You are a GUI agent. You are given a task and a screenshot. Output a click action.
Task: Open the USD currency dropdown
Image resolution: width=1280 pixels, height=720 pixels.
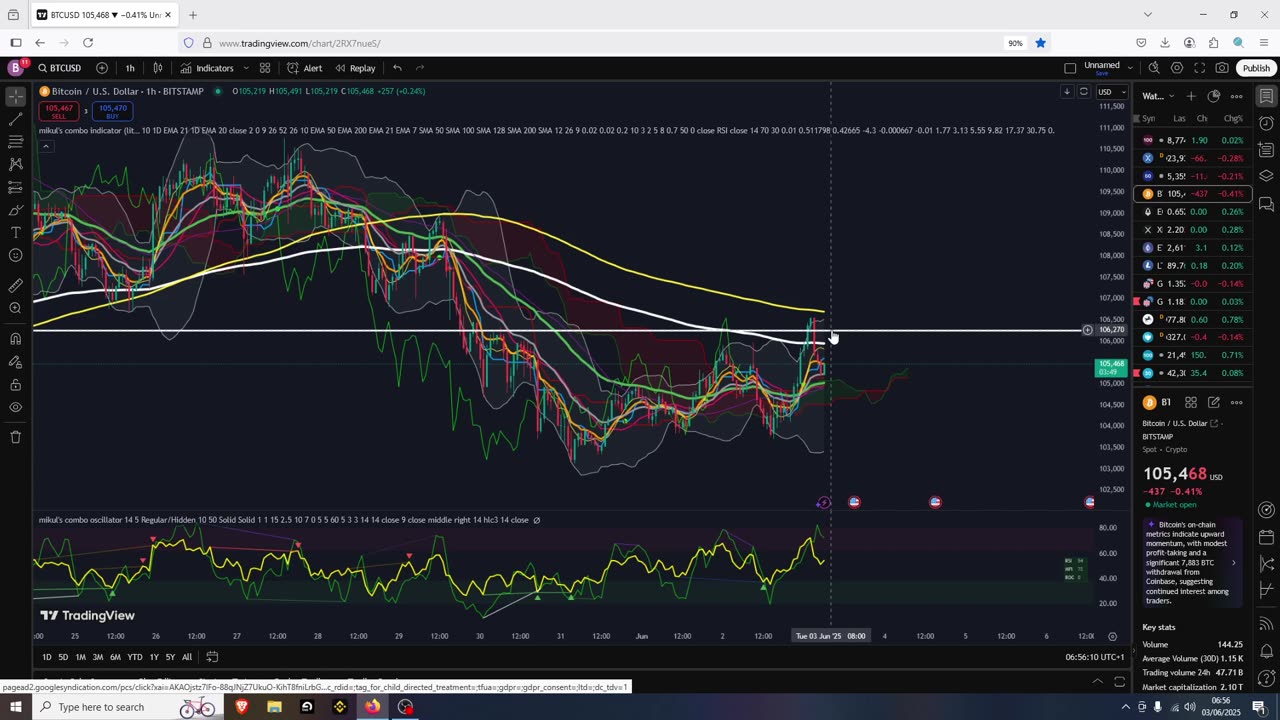tap(1110, 92)
